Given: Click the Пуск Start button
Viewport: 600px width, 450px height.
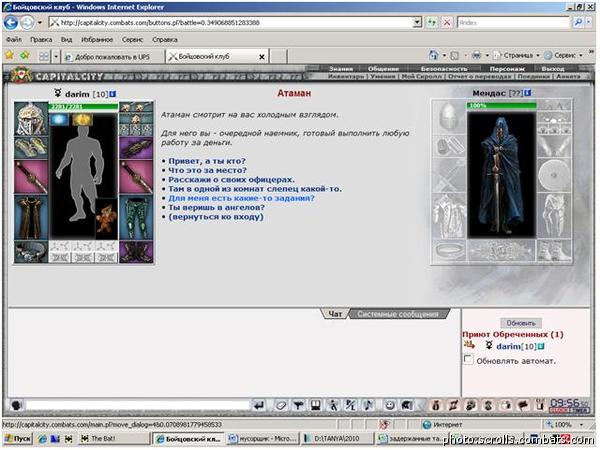Looking at the screenshot, I should point(18,439).
